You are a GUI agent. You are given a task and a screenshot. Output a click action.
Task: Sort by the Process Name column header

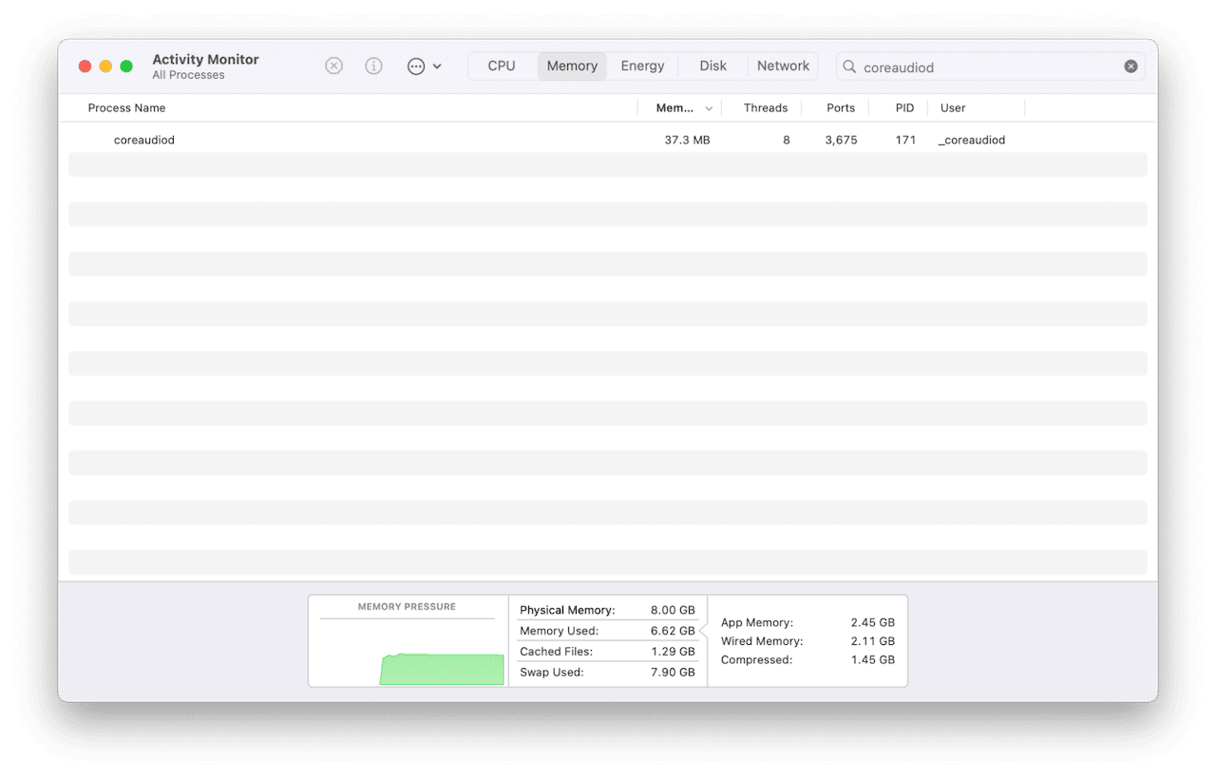point(127,108)
